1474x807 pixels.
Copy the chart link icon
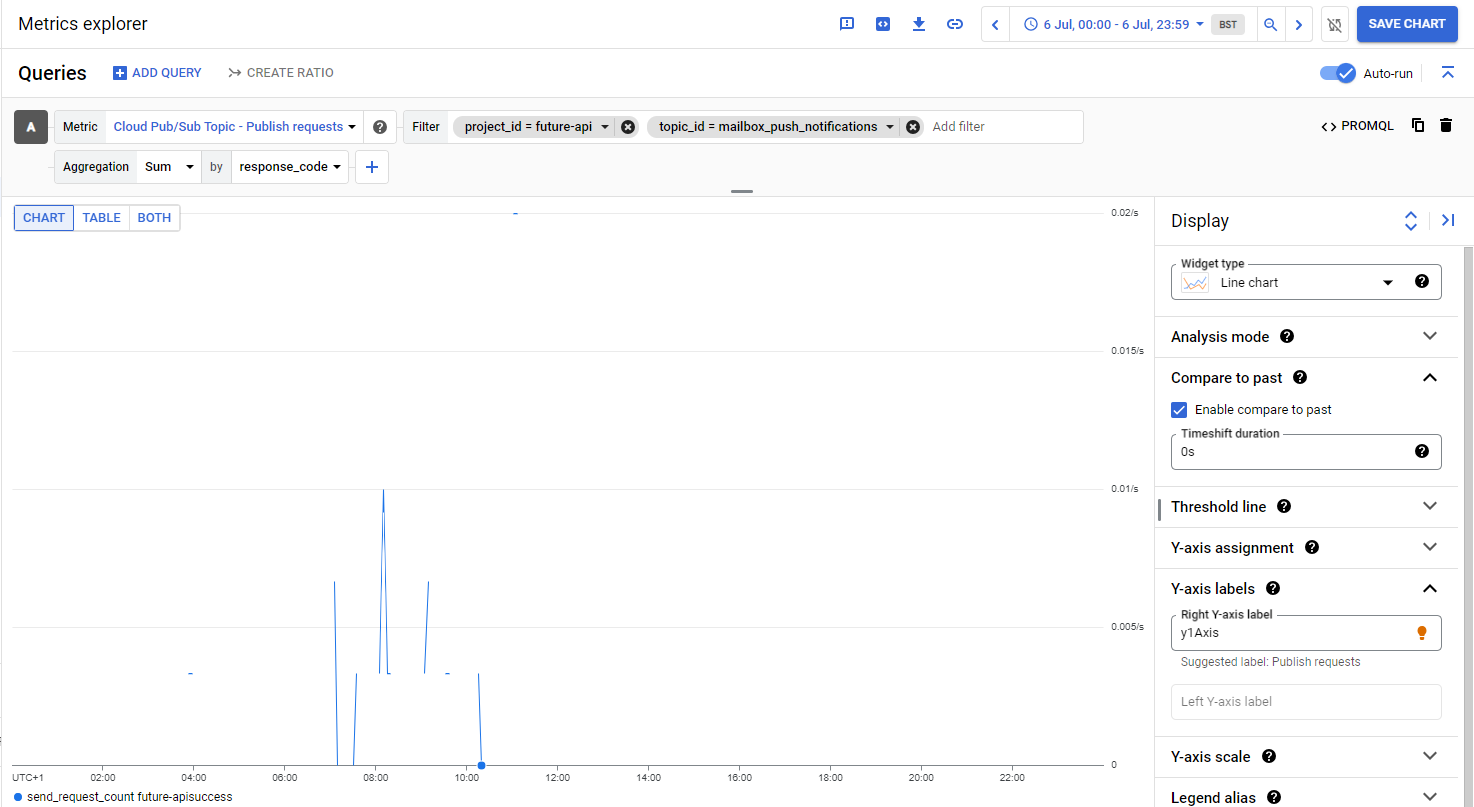tap(955, 24)
